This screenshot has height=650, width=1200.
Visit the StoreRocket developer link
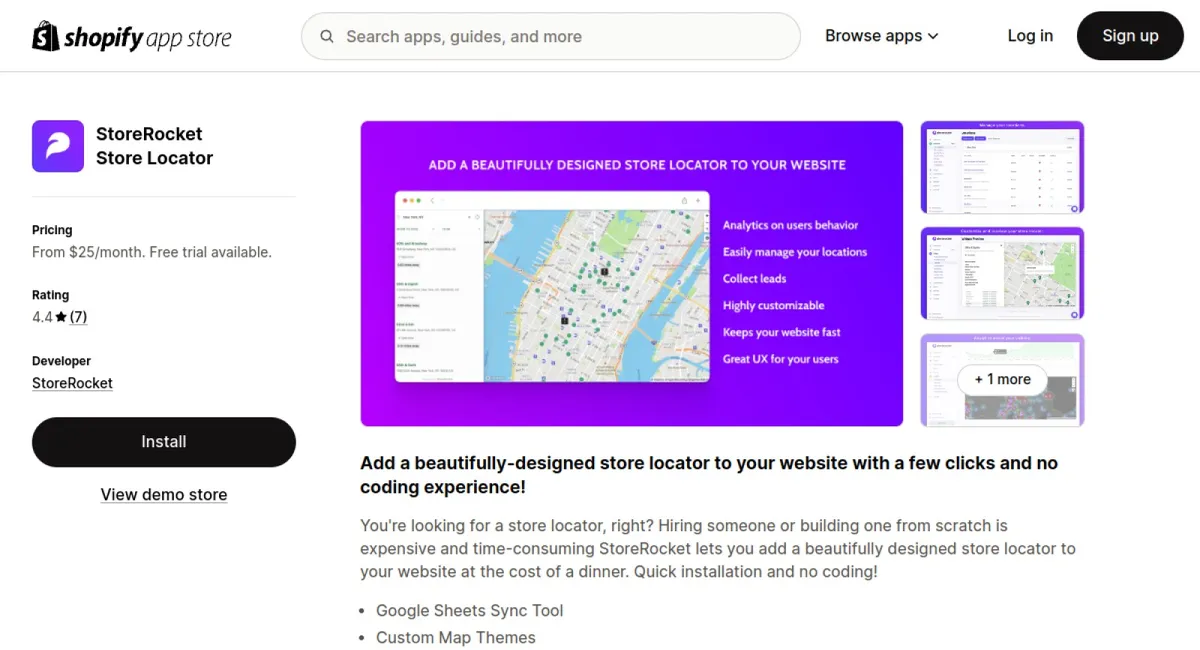(x=72, y=383)
